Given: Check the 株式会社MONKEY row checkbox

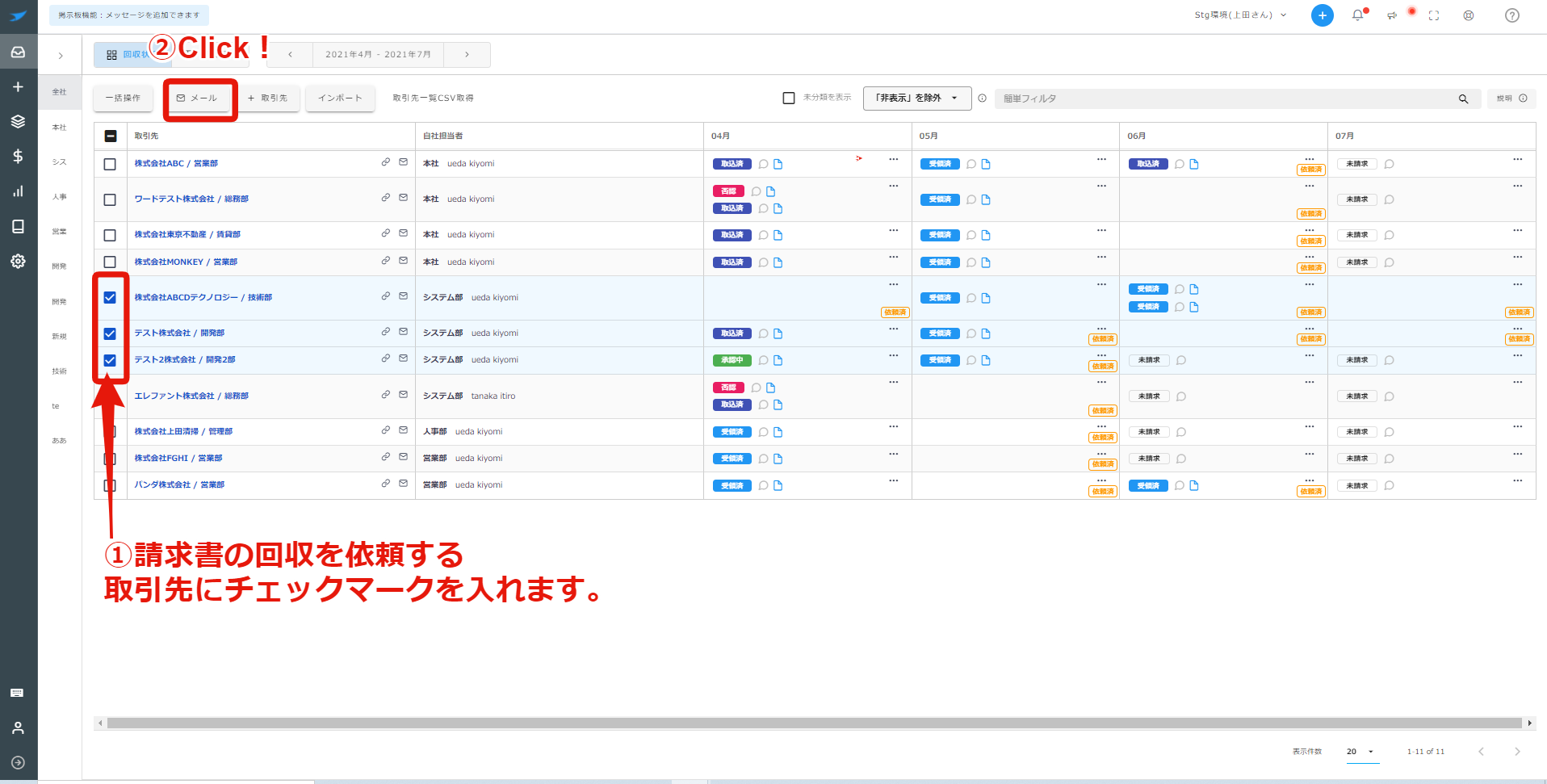Looking at the screenshot, I should point(110,262).
